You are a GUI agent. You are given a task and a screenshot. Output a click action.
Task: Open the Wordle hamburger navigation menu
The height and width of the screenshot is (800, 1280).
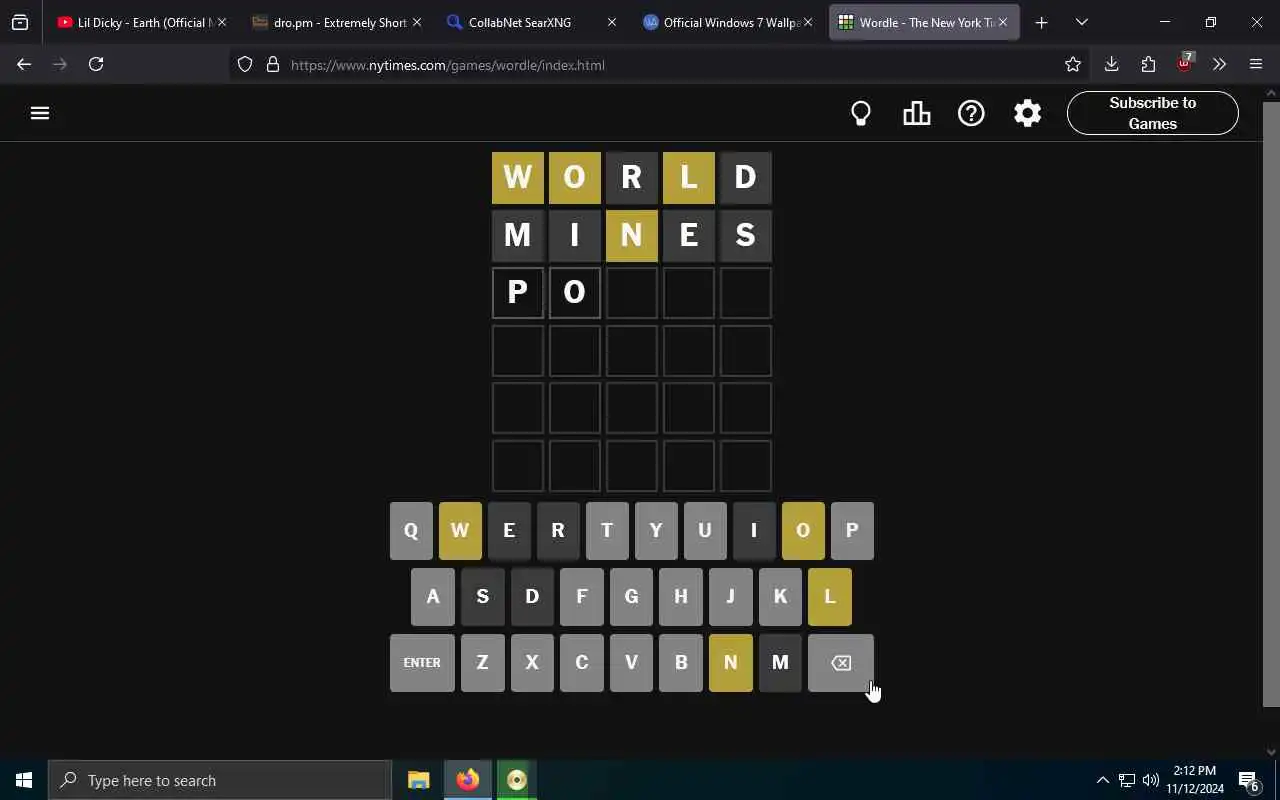(x=40, y=113)
